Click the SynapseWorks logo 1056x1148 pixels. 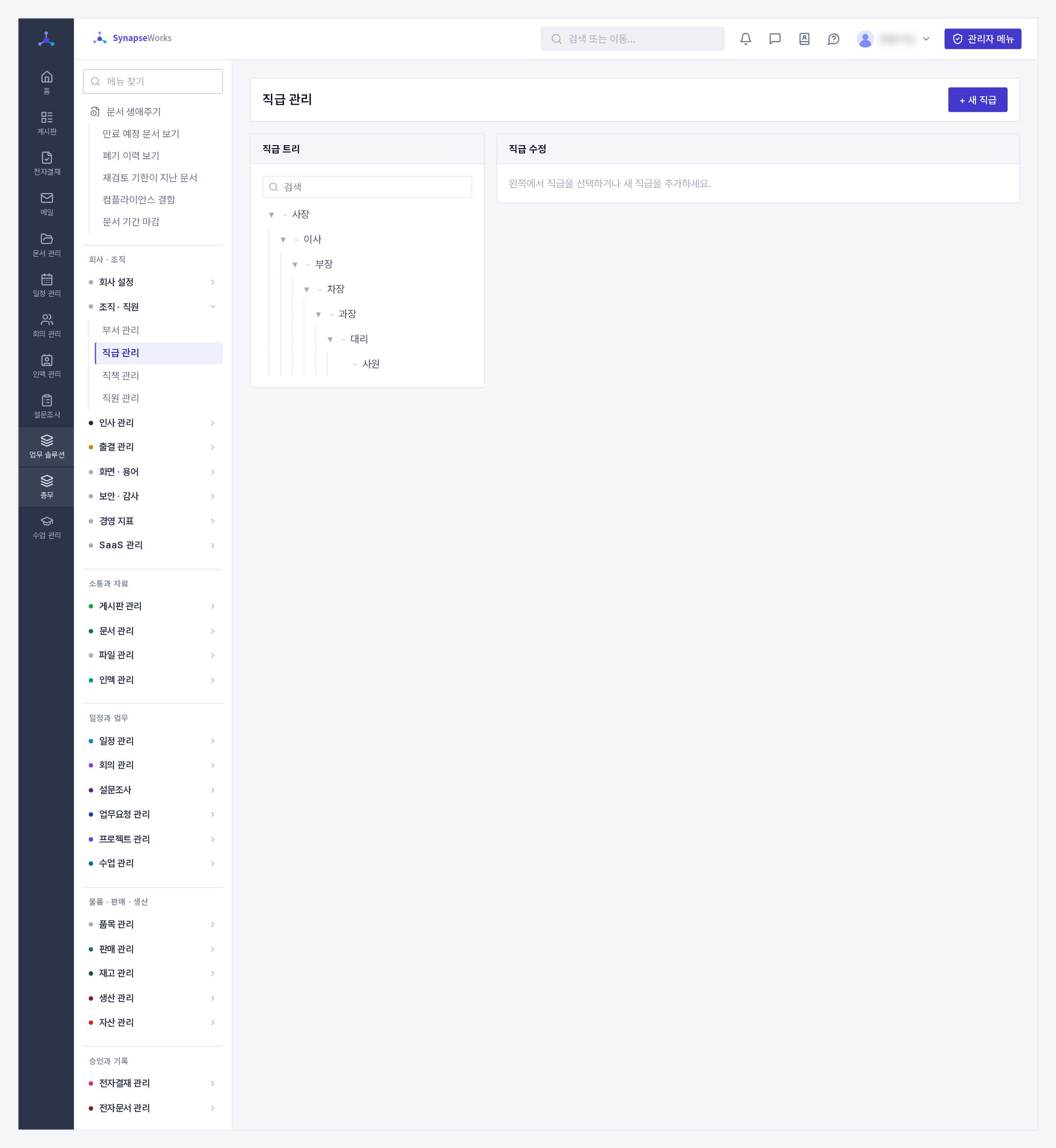[132, 38]
